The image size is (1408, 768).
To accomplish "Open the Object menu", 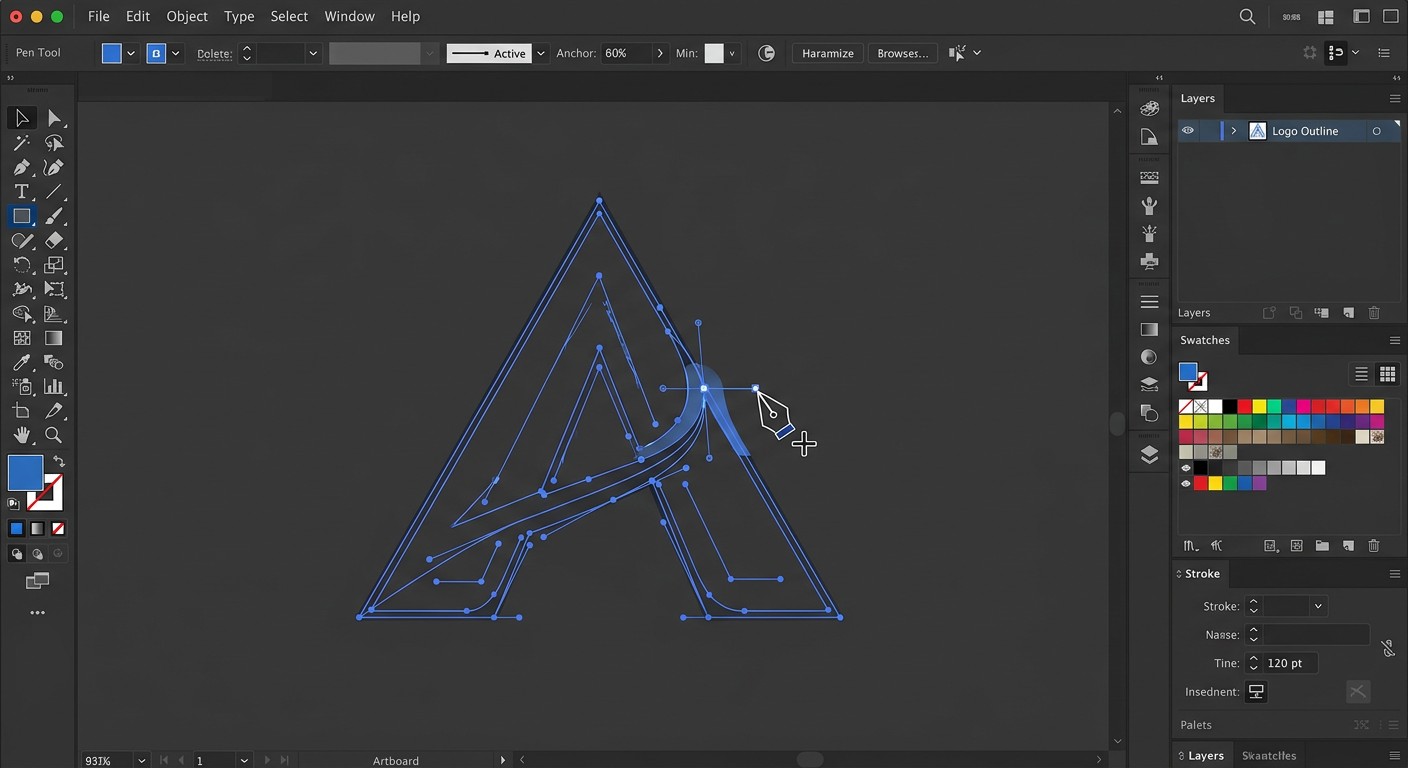I will (x=187, y=16).
